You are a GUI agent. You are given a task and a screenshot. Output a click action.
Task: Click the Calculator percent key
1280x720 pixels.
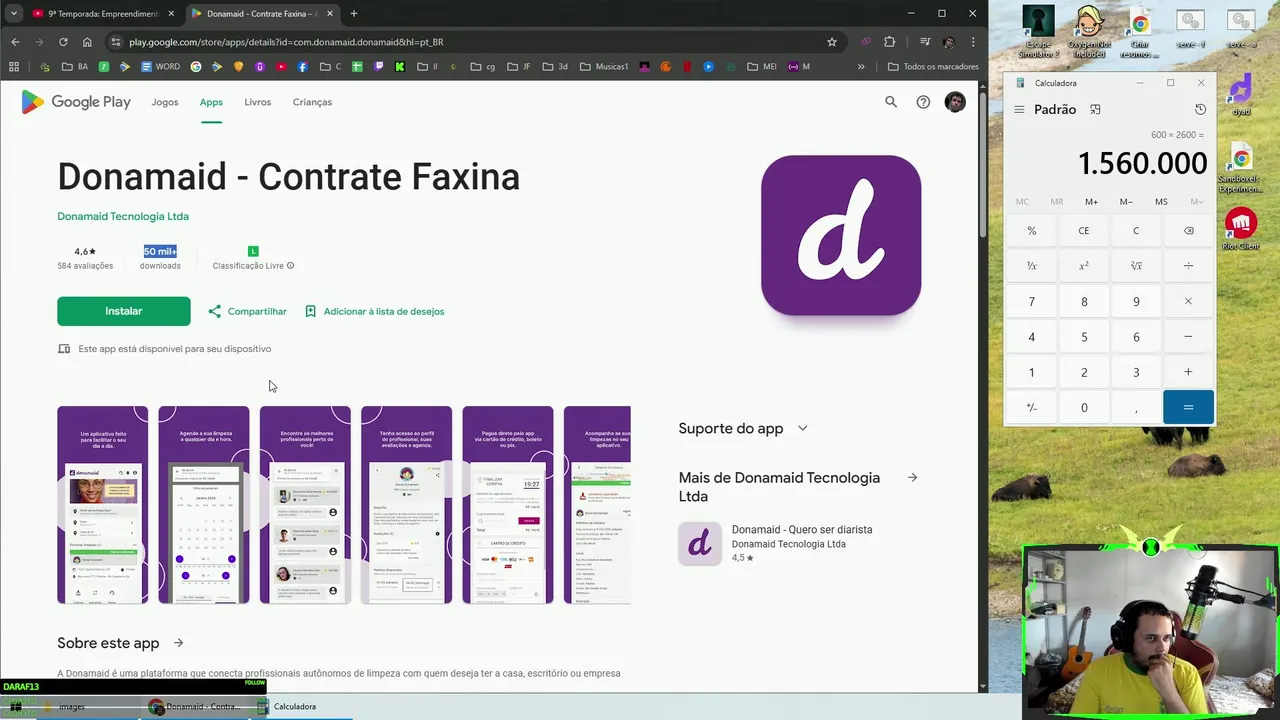[x=1032, y=231]
